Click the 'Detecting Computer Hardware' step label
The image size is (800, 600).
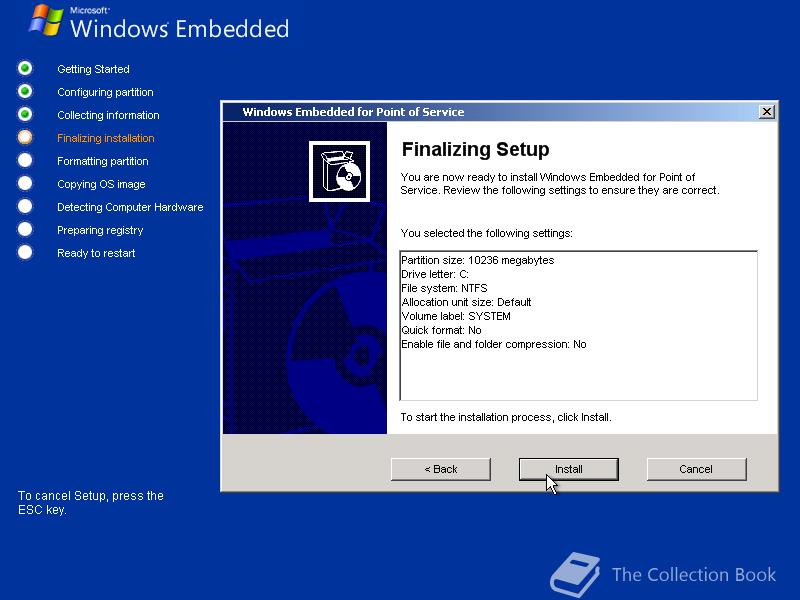[130, 207]
